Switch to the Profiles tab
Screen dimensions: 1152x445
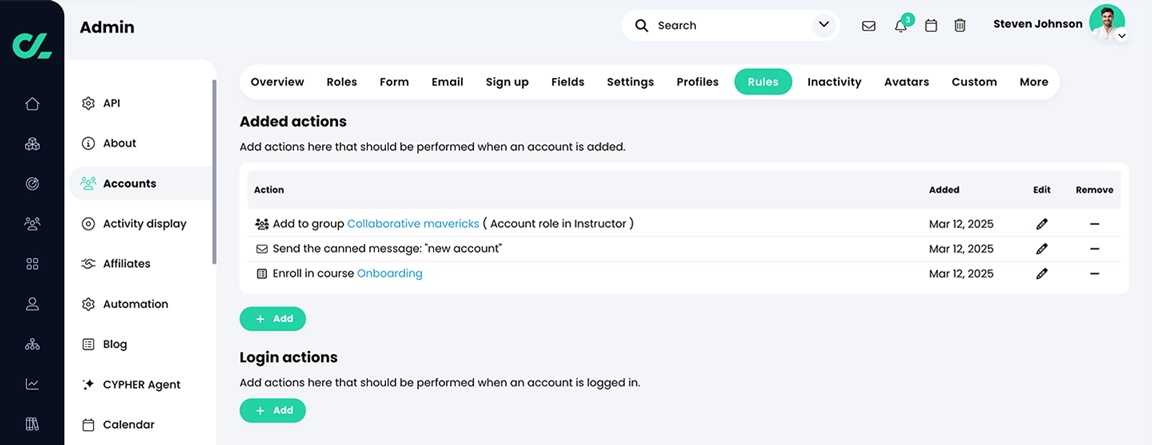[697, 82]
